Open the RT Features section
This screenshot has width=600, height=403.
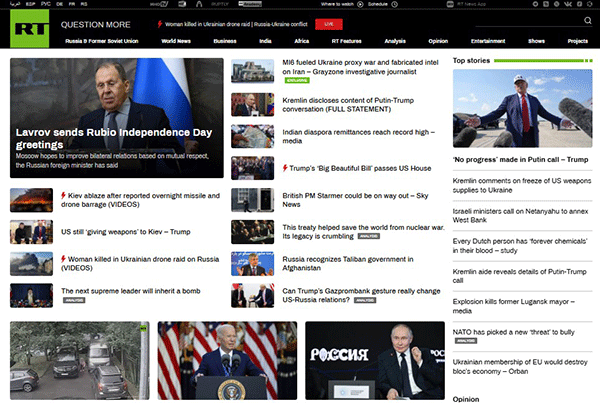tap(347, 41)
